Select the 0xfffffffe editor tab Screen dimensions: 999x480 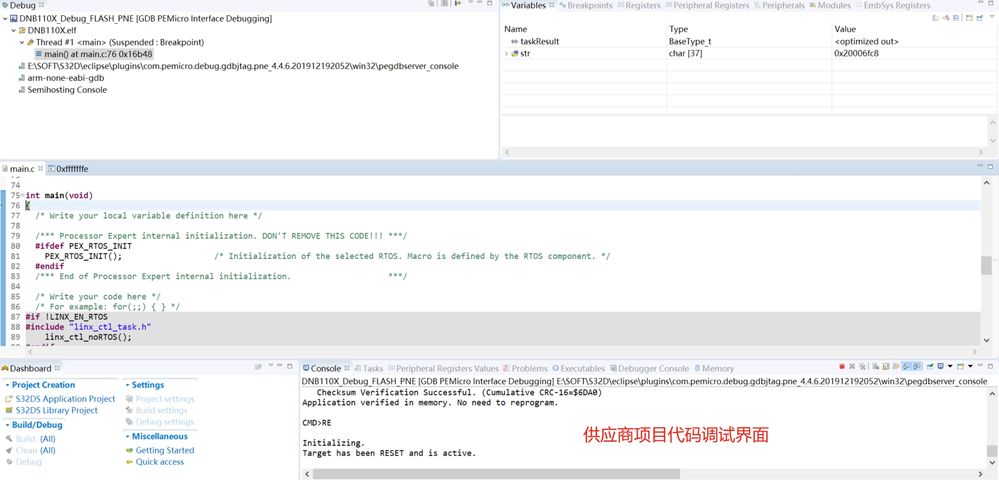coord(68,169)
